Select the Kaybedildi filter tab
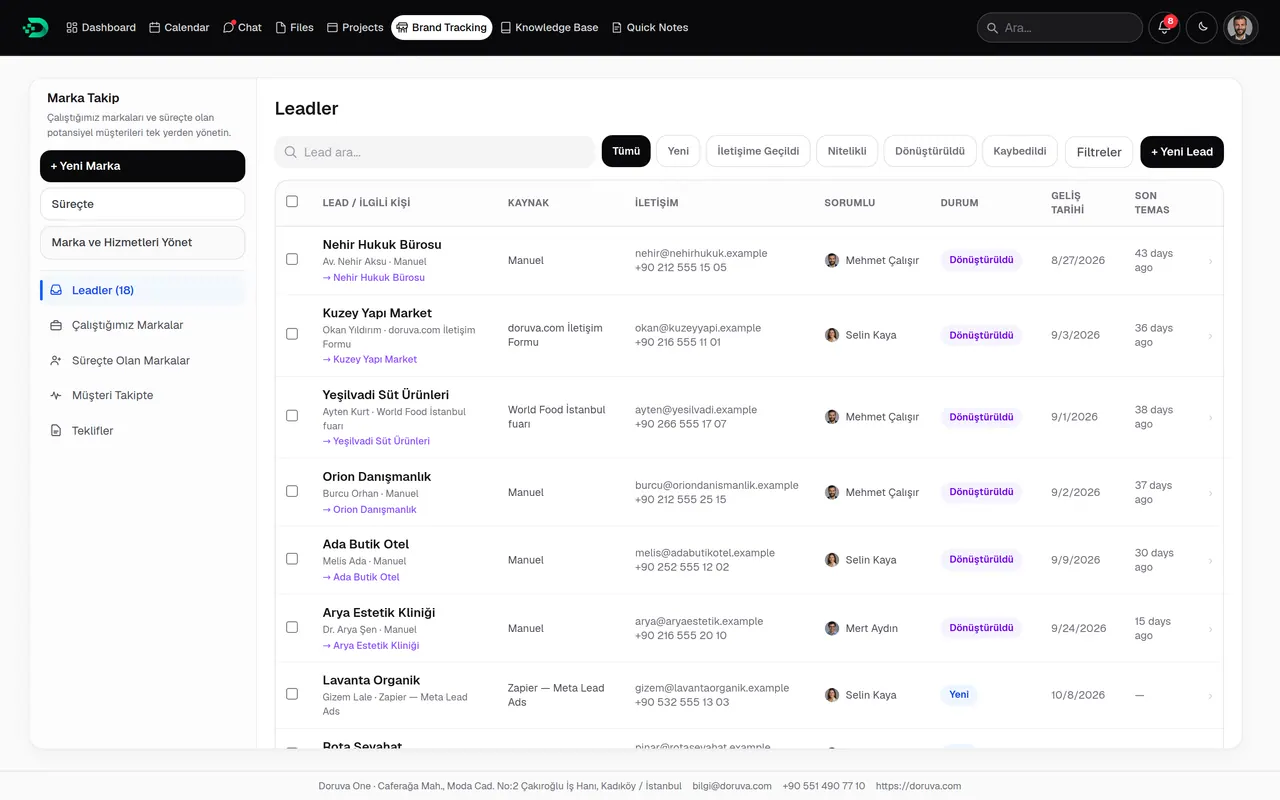The width and height of the screenshot is (1280, 800). pos(1020,151)
